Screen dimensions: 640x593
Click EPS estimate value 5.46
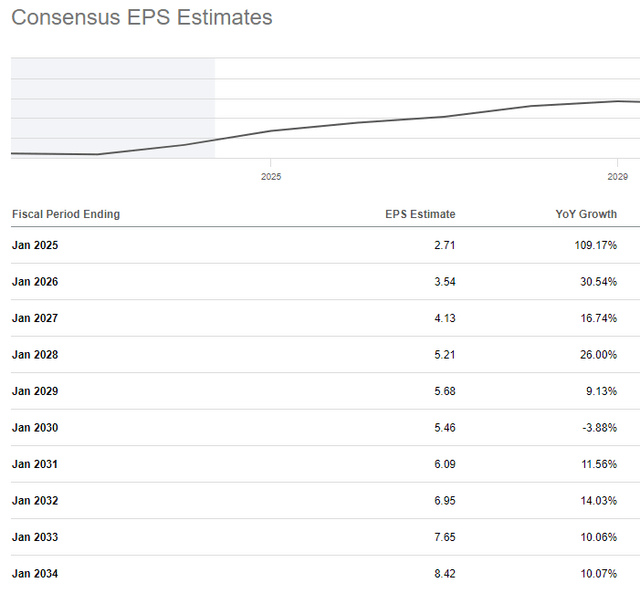(445, 428)
